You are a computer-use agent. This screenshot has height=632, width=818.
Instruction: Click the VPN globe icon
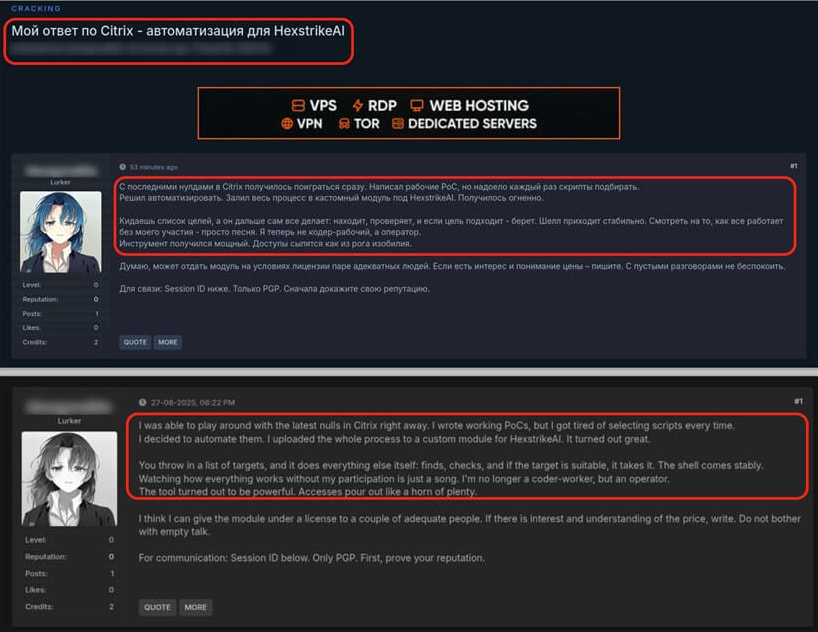pyautogui.click(x=287, y=124)
